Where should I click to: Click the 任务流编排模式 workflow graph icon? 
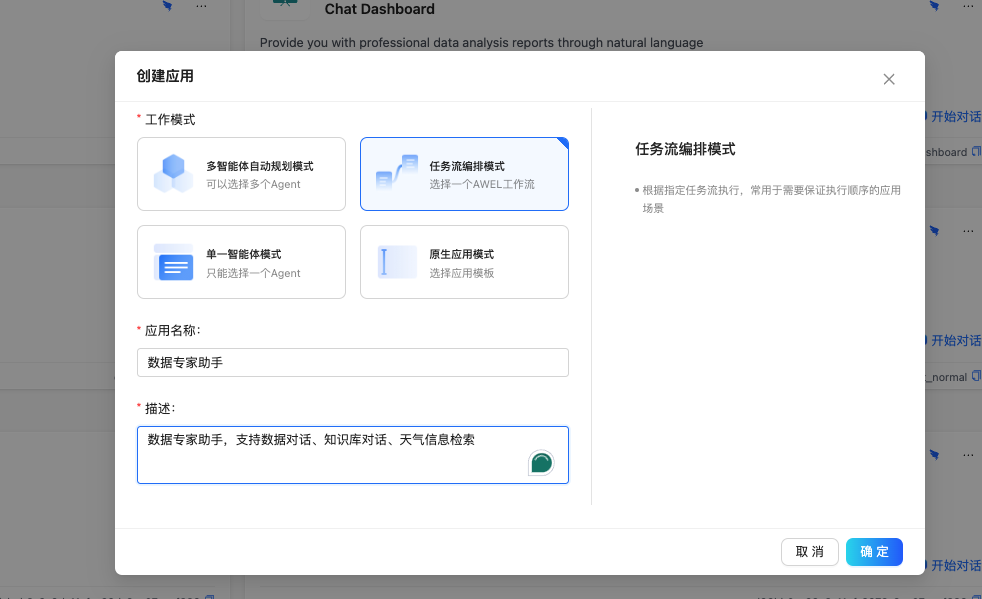396,173
